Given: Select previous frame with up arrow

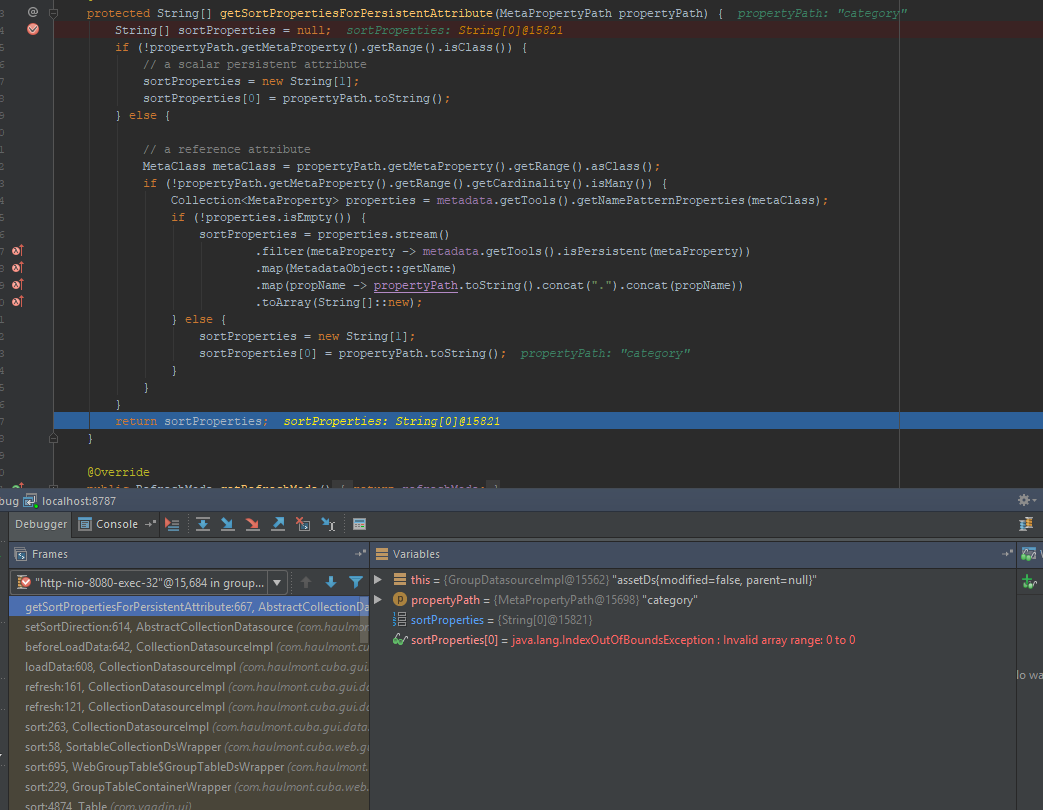Looking at the screenshot, I should point(306,583).
